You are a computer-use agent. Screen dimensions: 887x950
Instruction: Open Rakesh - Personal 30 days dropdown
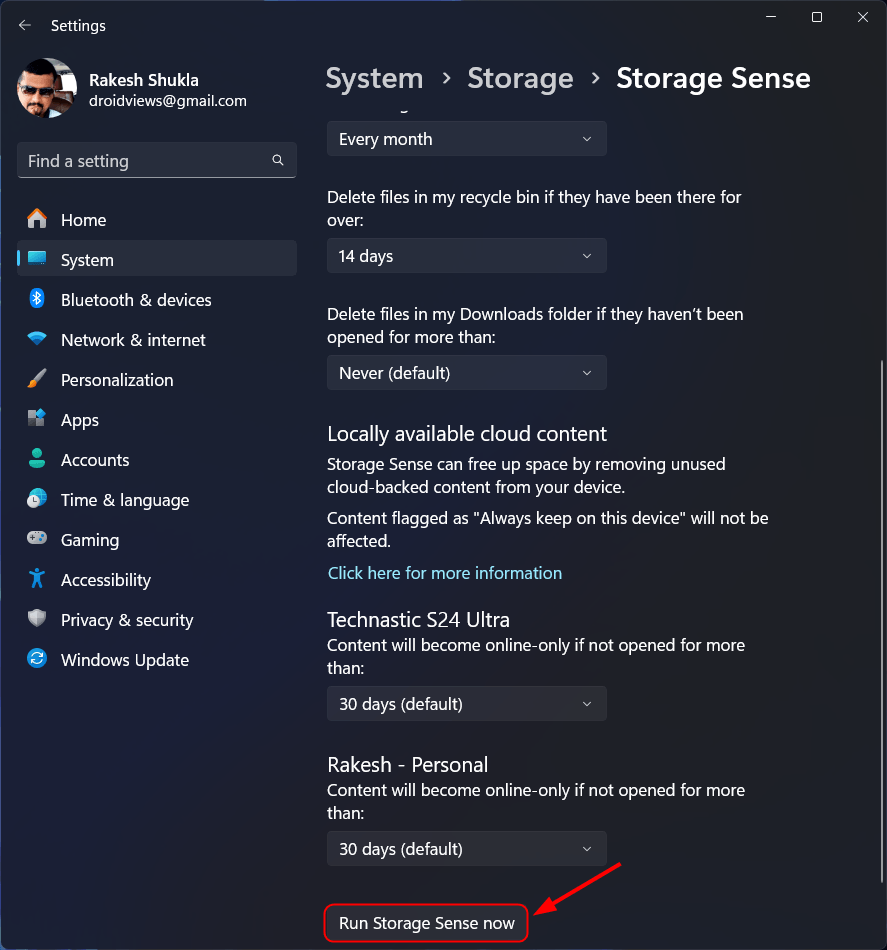point(466,849)
